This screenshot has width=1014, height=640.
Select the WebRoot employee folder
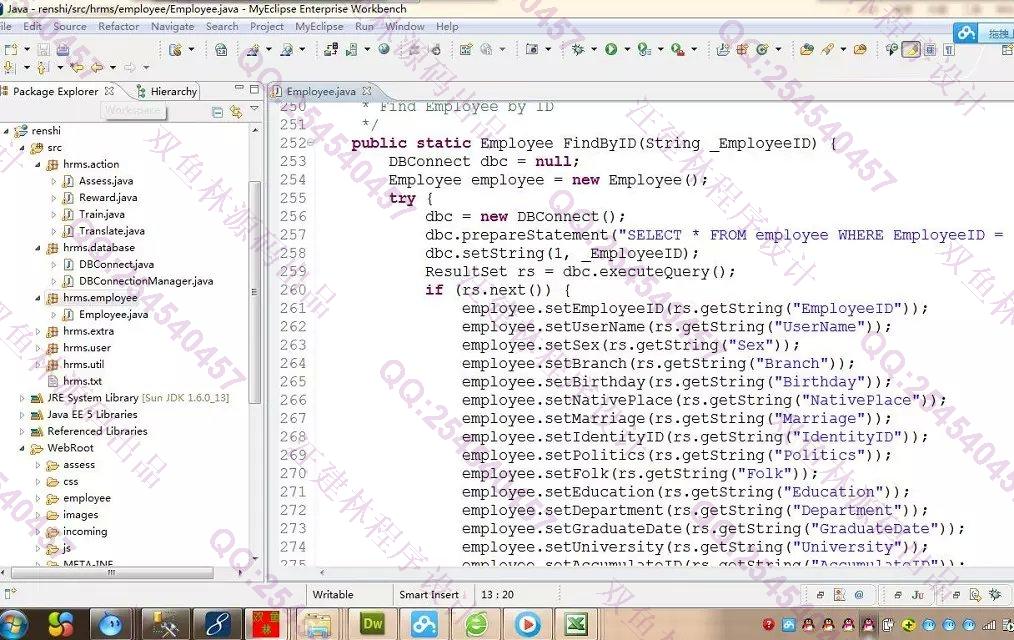(87, 498)
